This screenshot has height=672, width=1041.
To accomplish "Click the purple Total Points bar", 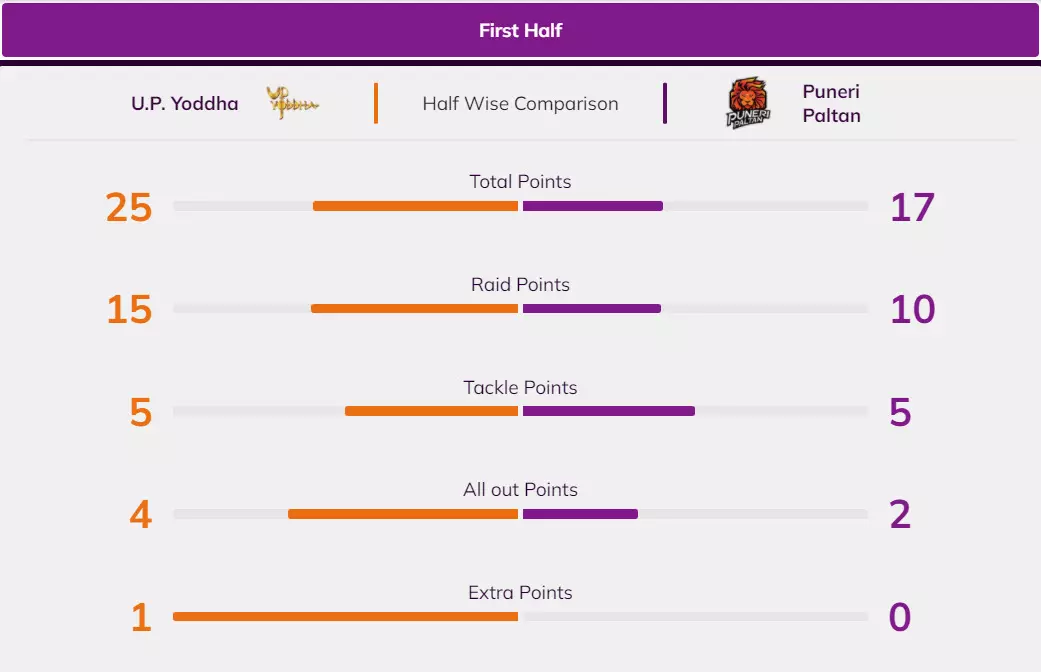I will tap(592, 206).
